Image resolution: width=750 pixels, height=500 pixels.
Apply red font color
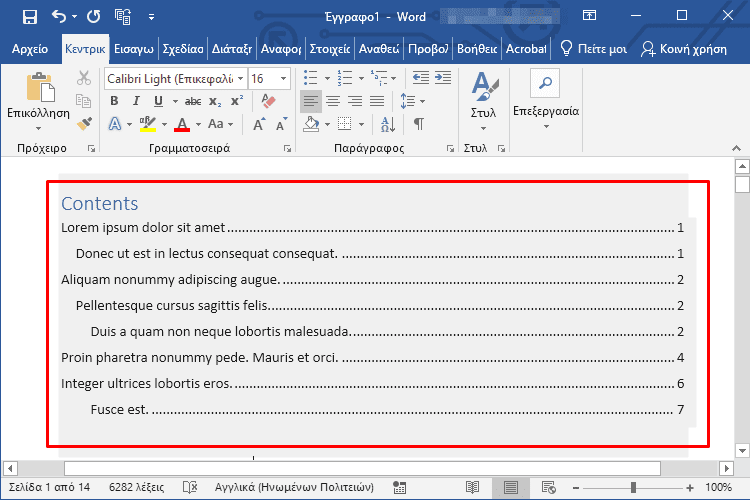coord(182,124)
